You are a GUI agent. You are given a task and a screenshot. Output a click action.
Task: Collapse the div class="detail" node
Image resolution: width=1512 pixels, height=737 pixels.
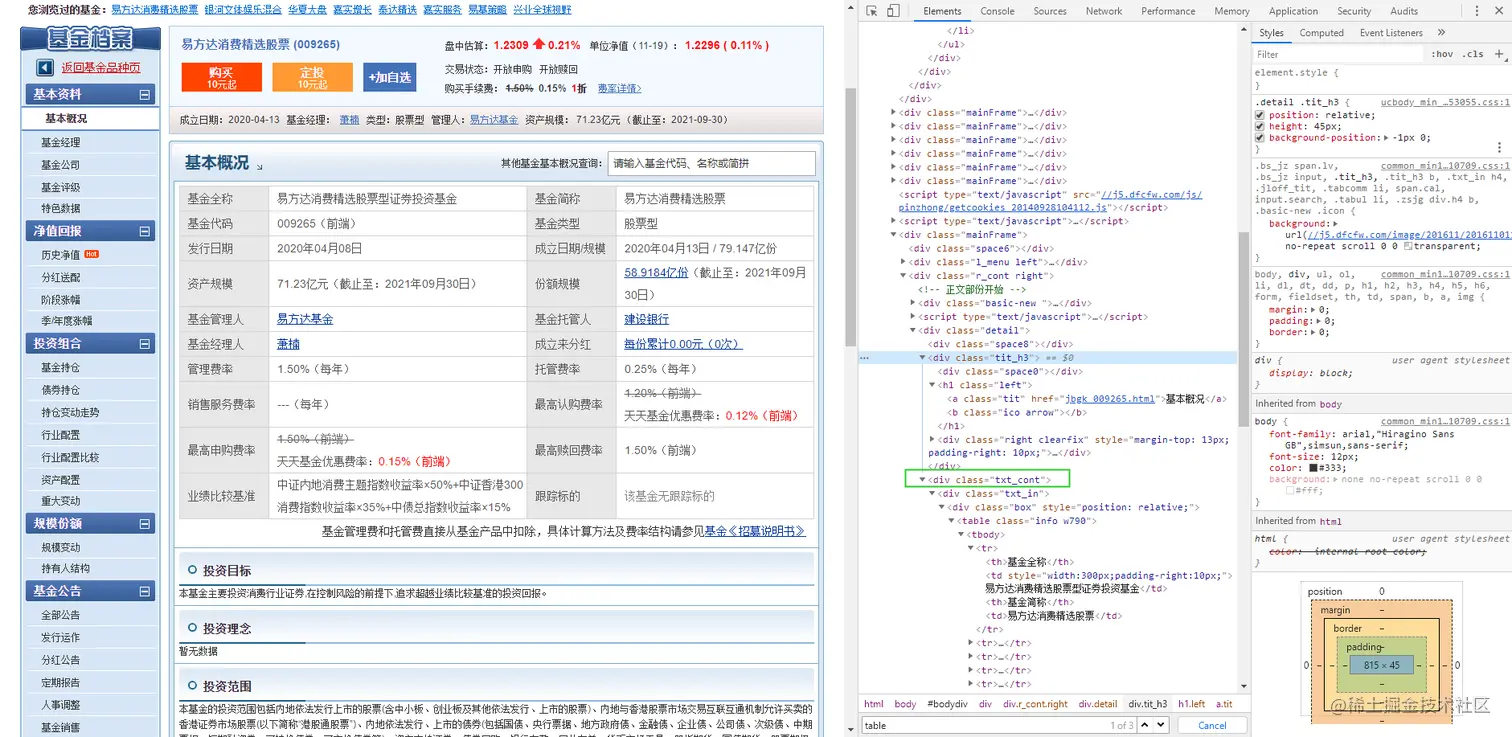[x=913, y=330]
